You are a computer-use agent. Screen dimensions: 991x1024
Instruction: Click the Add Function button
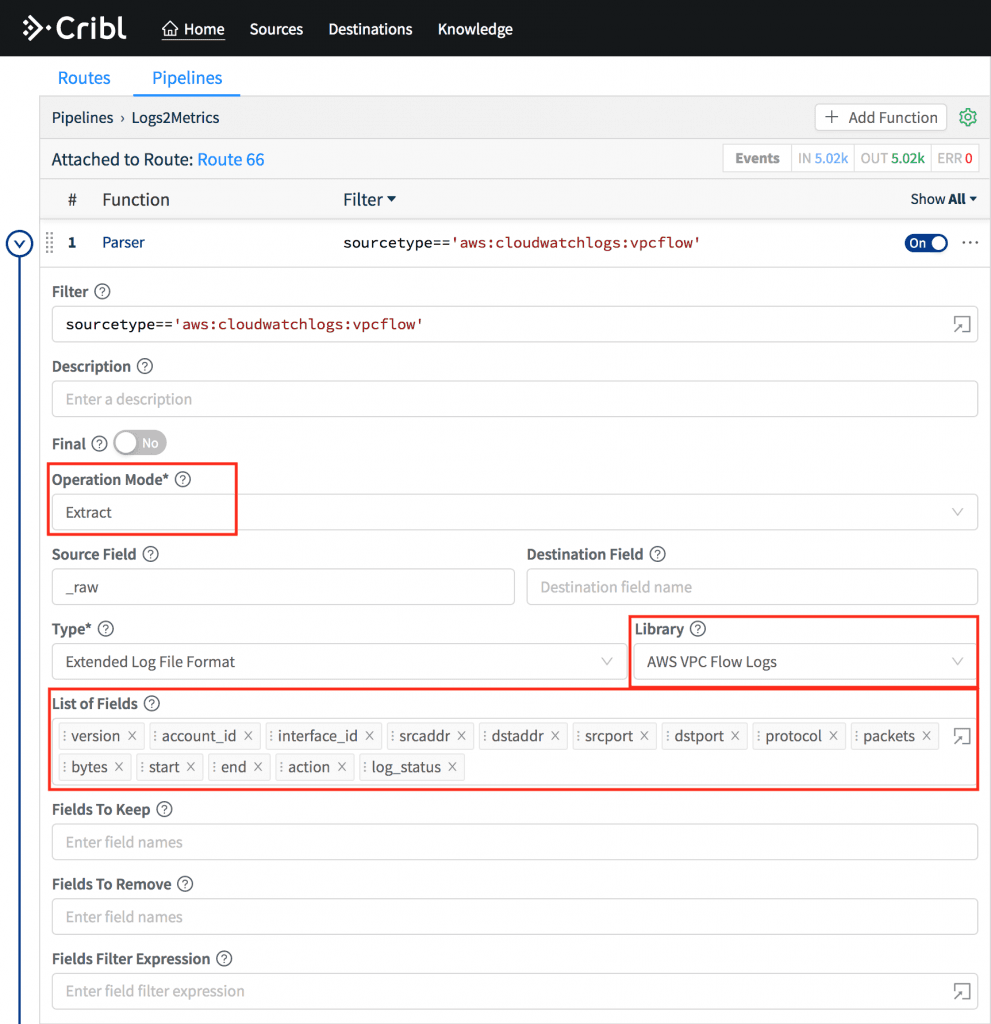point(880,117)
